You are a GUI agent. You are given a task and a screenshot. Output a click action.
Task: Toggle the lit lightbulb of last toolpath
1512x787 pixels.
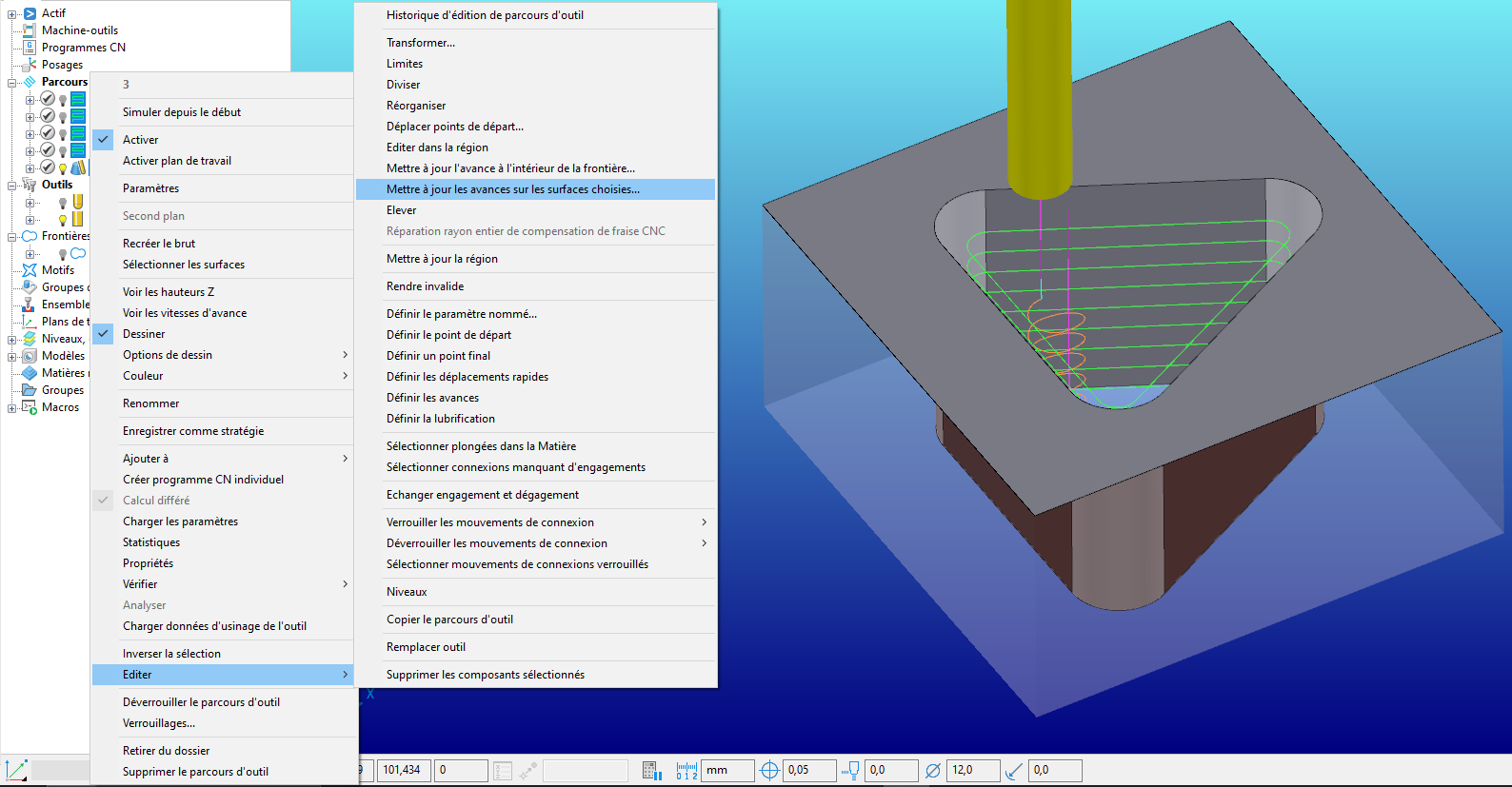point(63,168)
